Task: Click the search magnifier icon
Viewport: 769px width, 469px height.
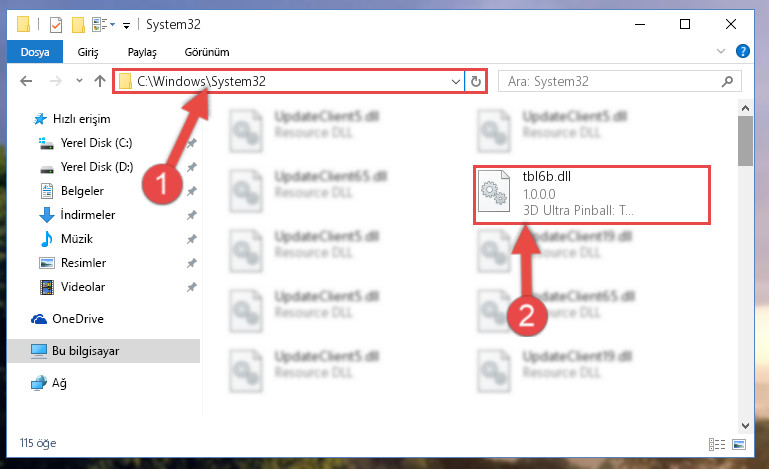Action: tap(727, 81)
